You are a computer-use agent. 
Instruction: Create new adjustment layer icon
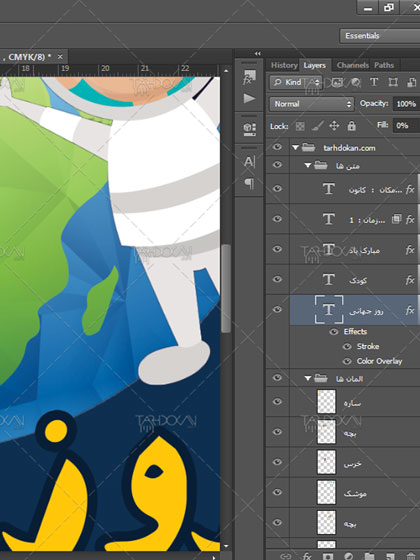click(348, 556)
